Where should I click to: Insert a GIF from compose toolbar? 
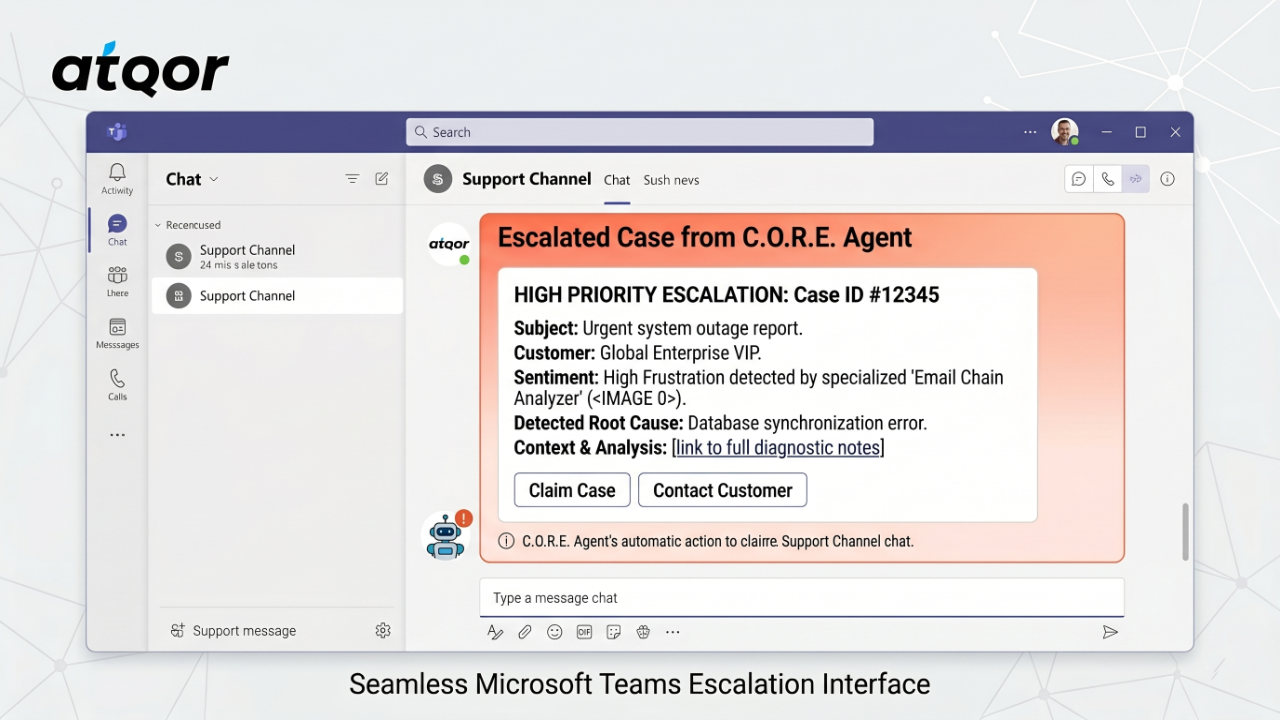click(584, 632)
